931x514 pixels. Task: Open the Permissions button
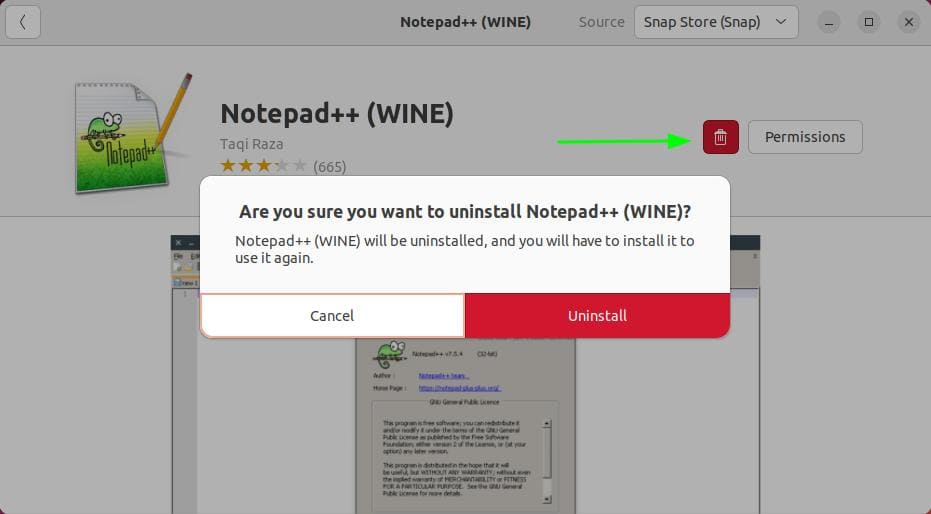pos(805,137)
